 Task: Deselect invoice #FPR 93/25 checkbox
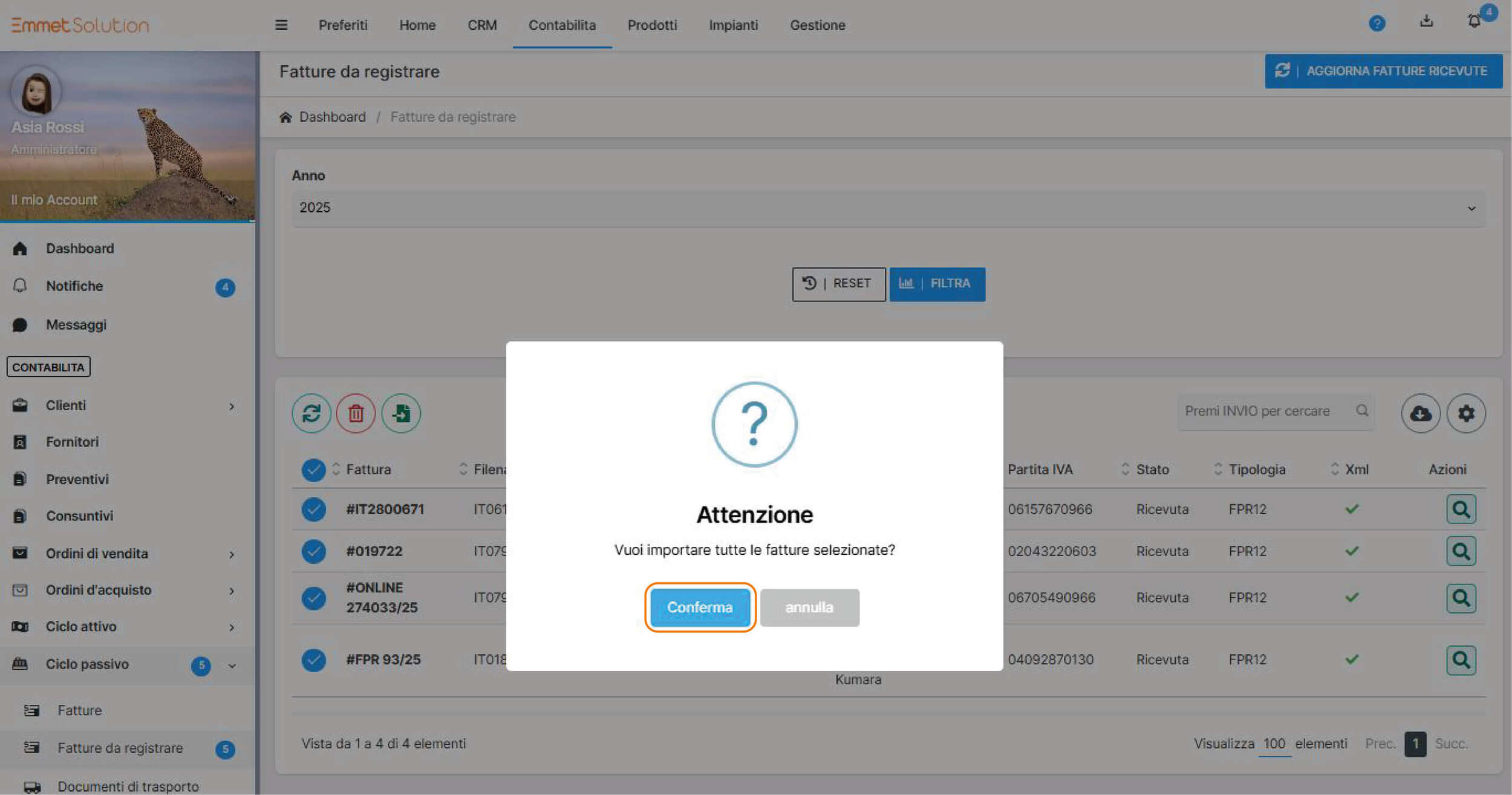point(313,659)
